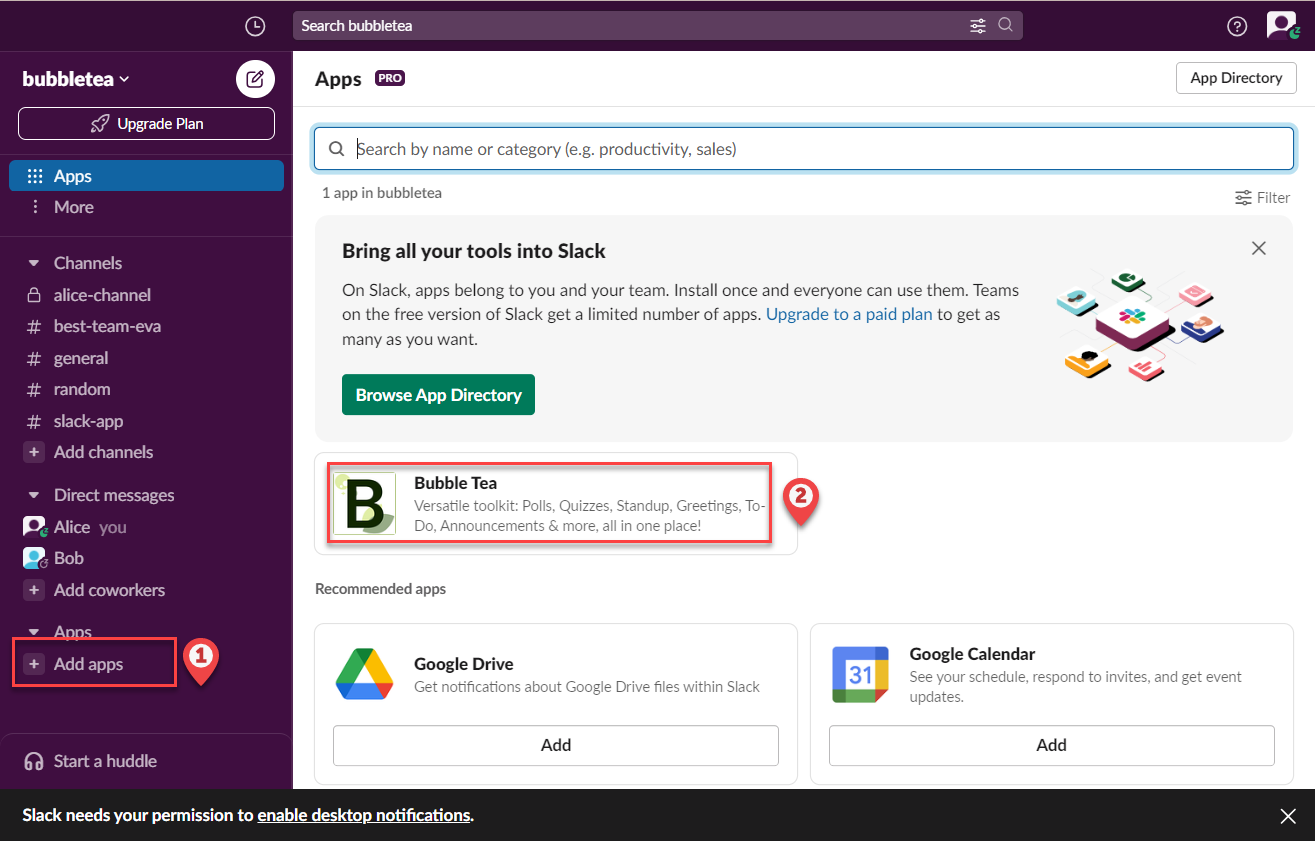The width and height of the screenshot is (1315, 841).
Task: Click the Google Calendar icon
Action: click(x=860, y=674)
